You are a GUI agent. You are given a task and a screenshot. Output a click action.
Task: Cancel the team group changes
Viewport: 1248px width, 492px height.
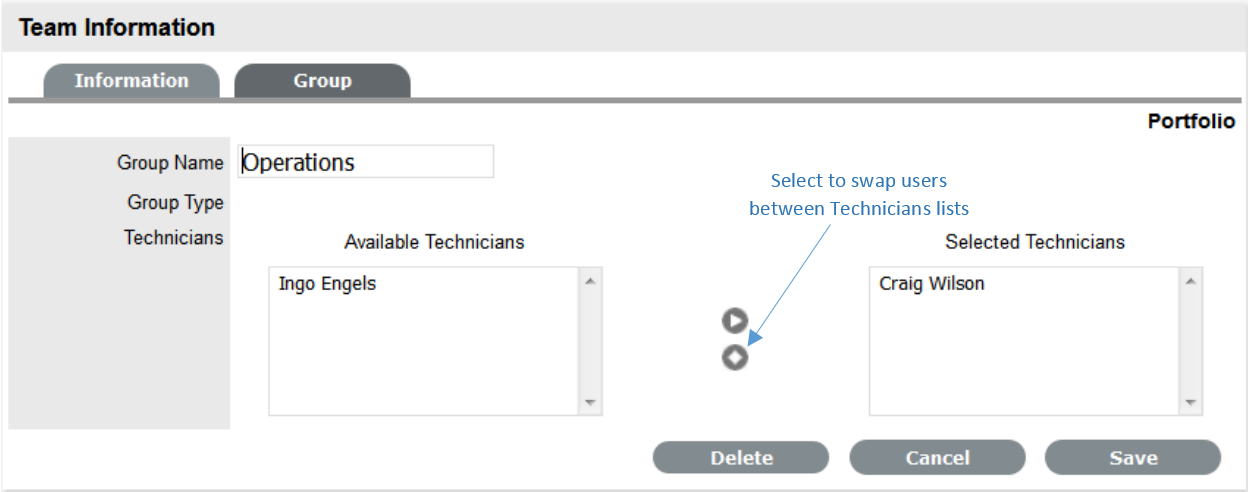pos(937,458)
